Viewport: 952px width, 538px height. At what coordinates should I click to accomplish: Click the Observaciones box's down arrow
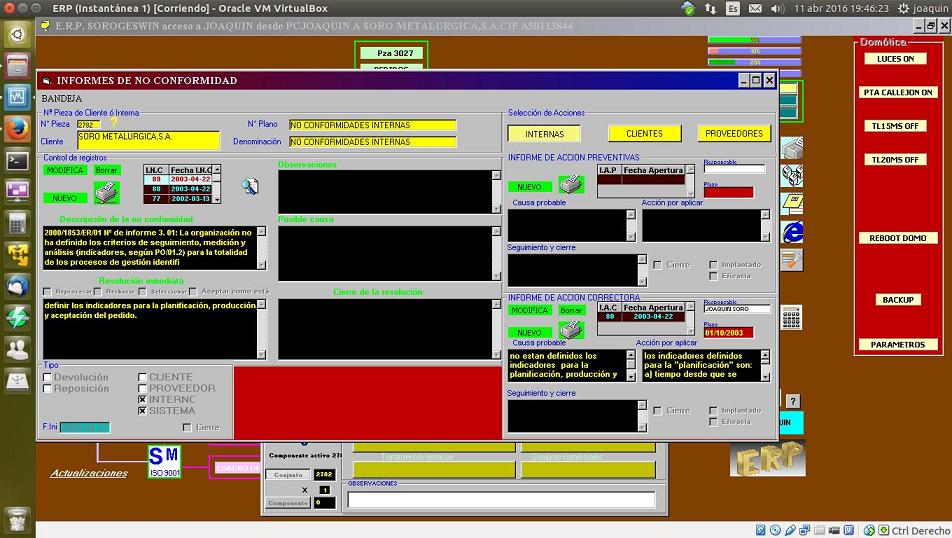tap(496, 208)
